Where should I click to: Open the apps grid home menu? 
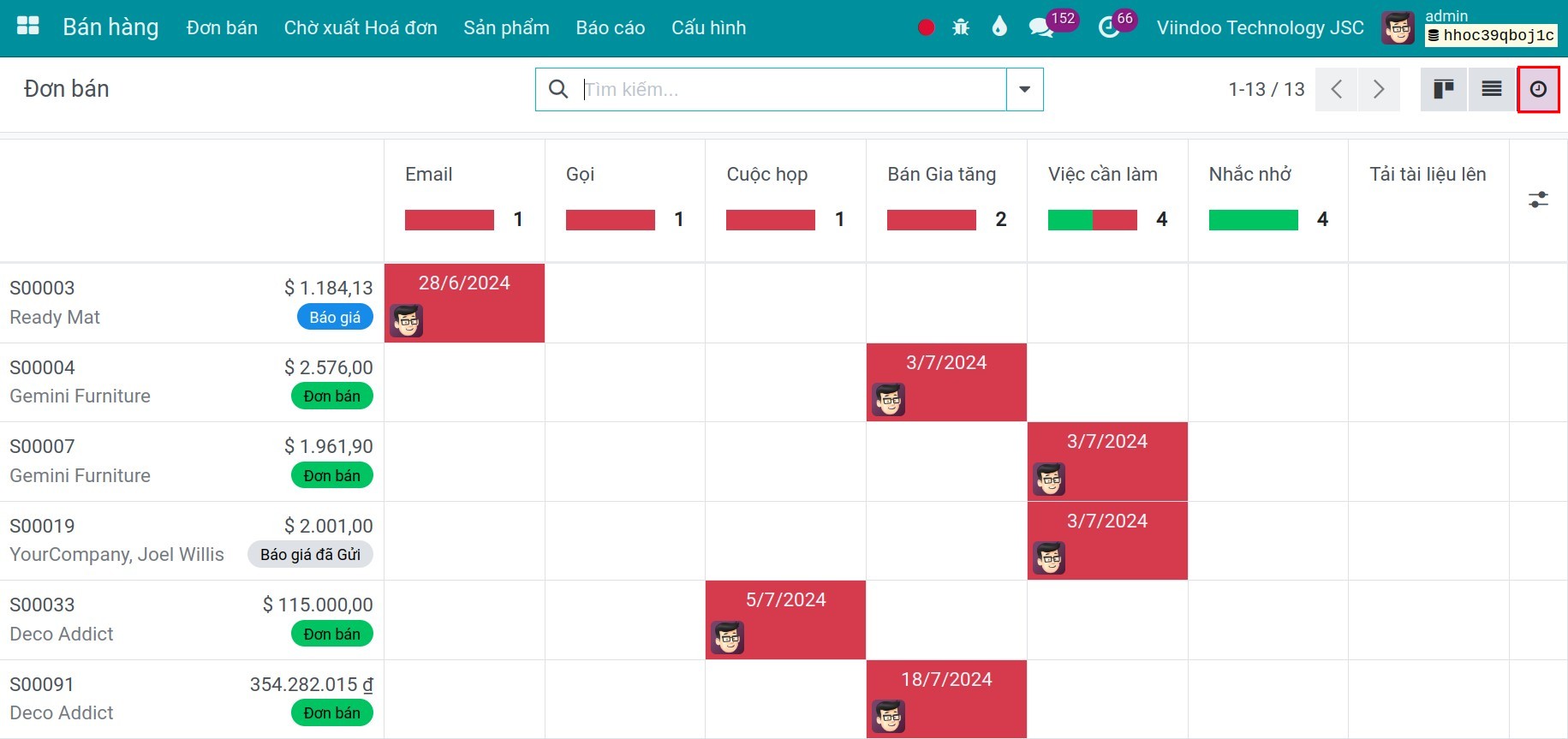(27, 27)
